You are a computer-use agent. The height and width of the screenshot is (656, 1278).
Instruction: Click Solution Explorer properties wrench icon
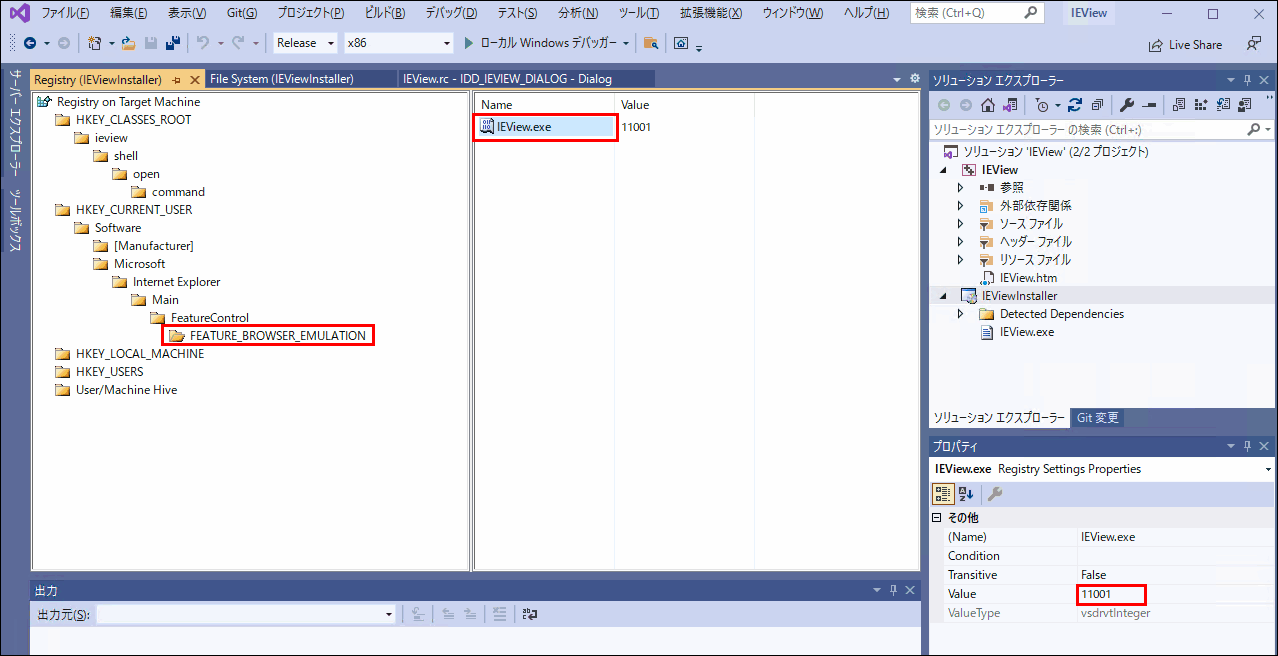pos(1127,105)
